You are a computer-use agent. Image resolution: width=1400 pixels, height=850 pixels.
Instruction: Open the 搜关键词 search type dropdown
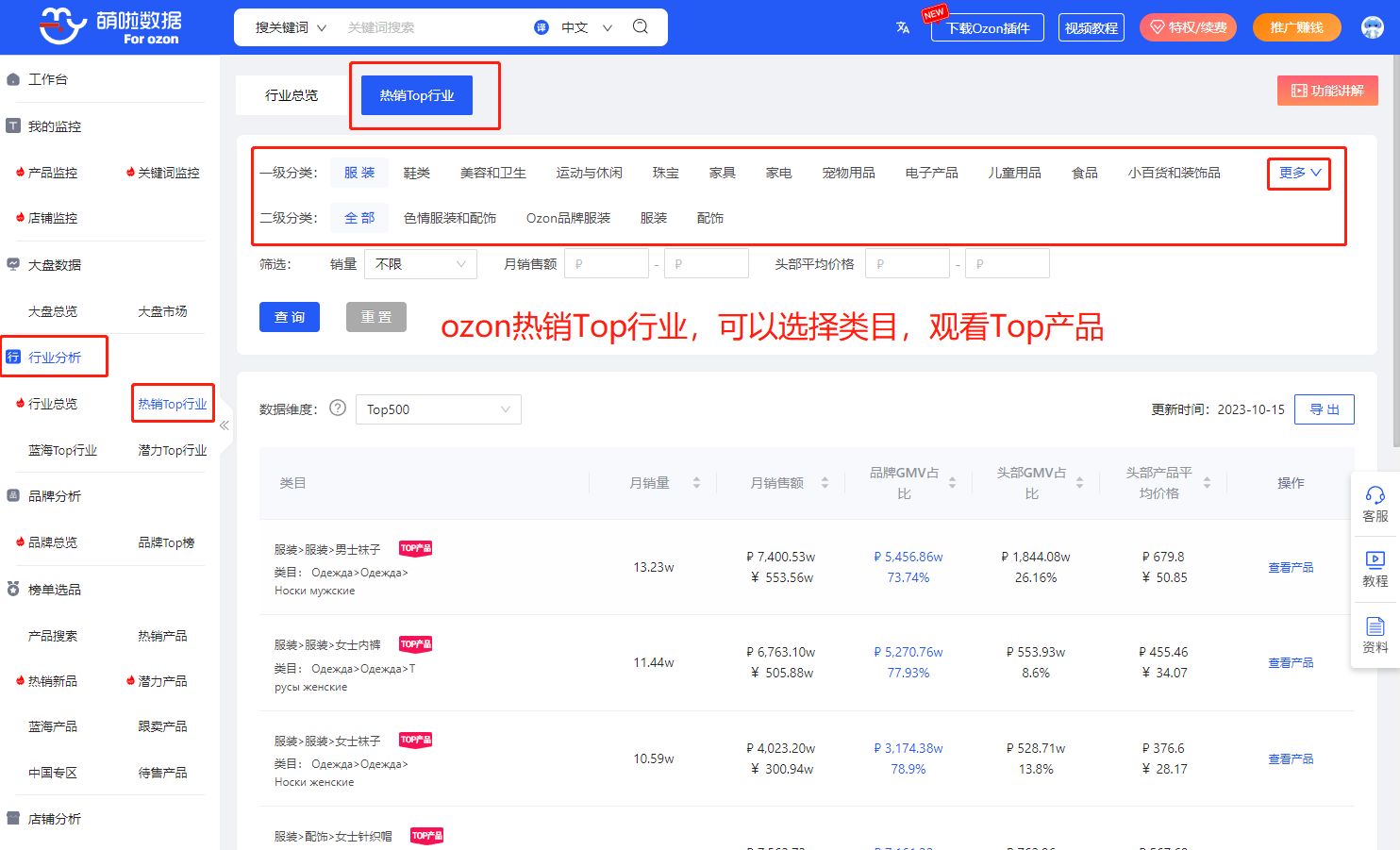pyautogui.click(x=291, y=27)
